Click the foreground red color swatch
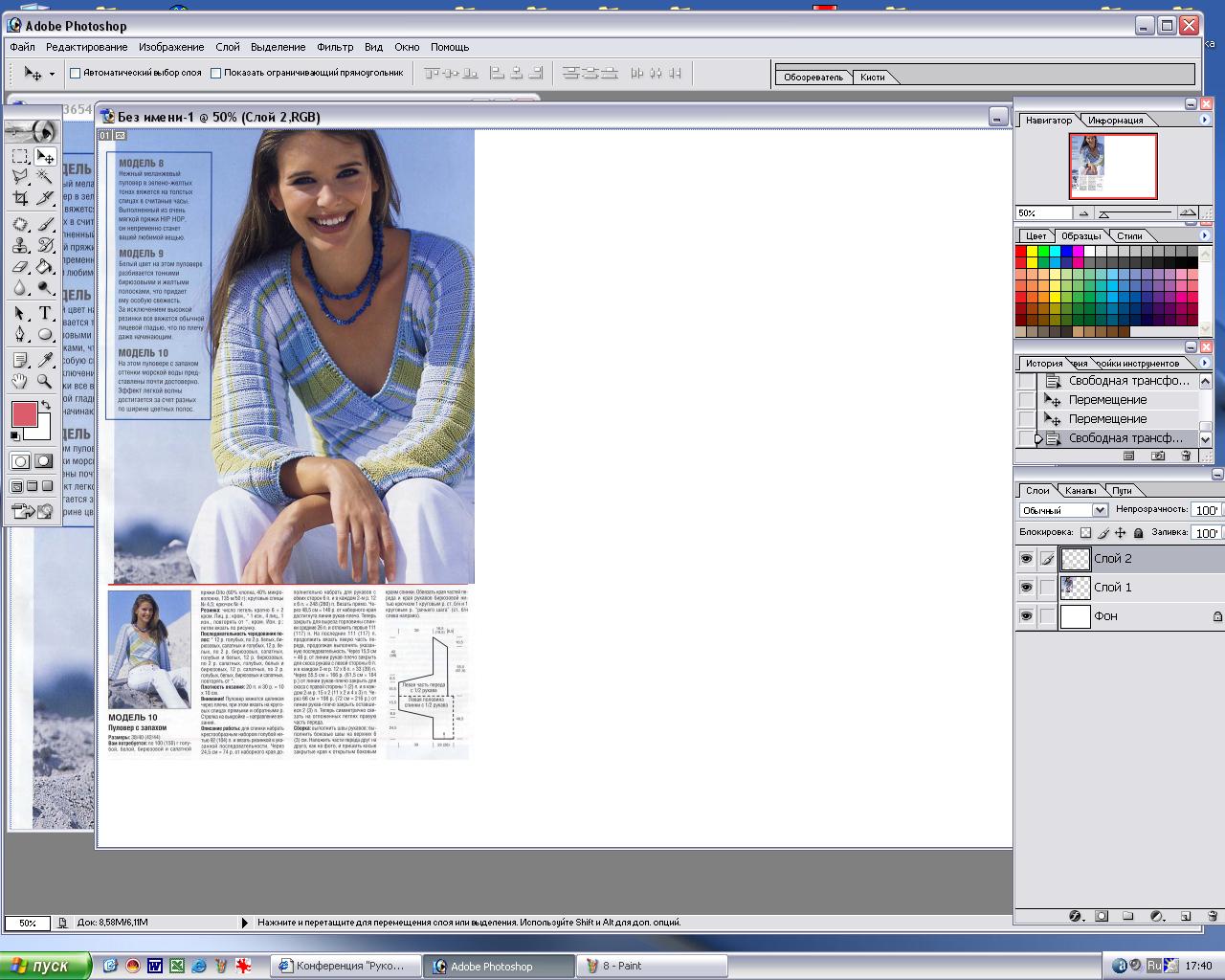Screen dimensions: 1225x980 tap(24, 414)
